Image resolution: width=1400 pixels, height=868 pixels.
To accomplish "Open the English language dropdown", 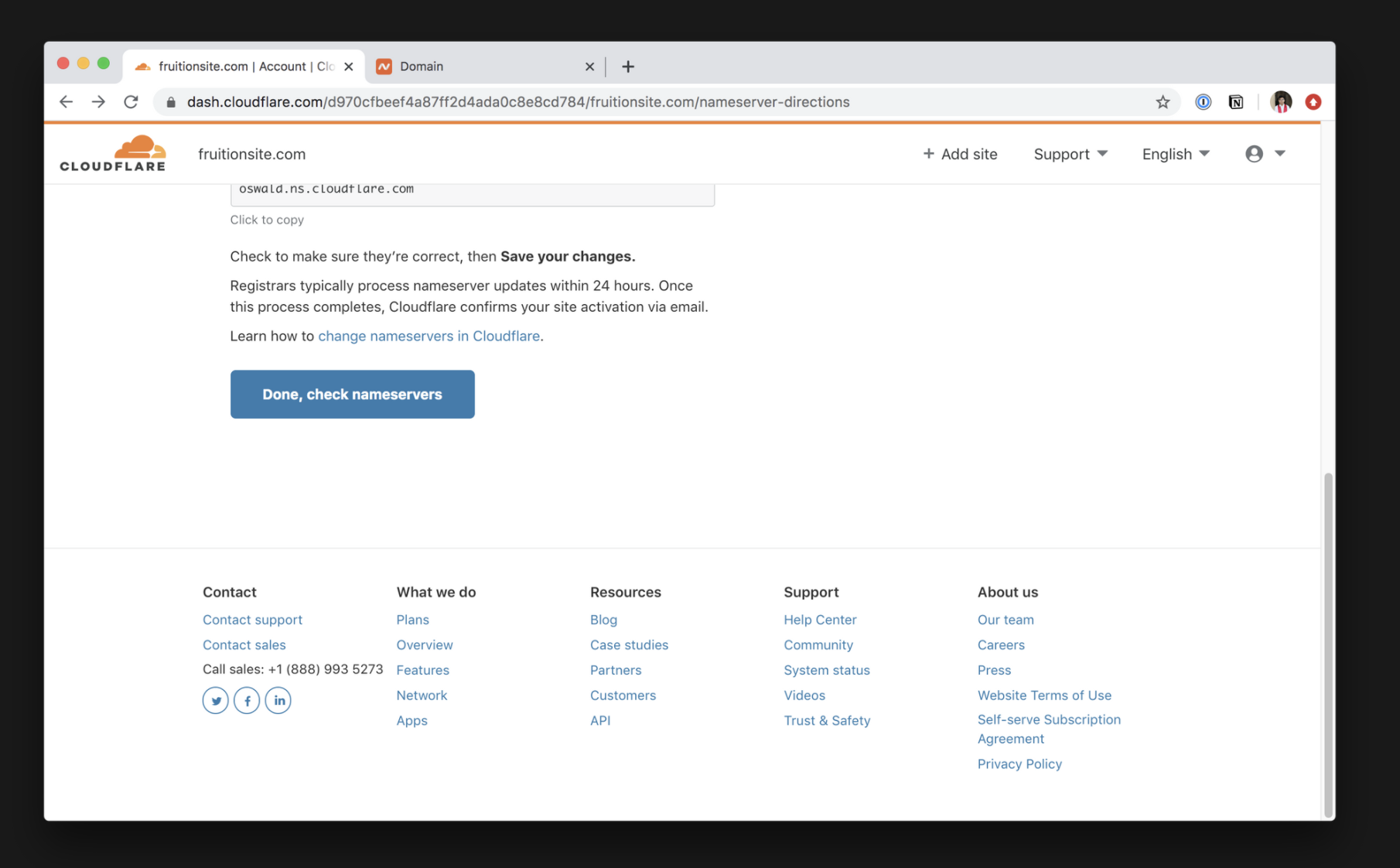I will (x=1175, y=154).
